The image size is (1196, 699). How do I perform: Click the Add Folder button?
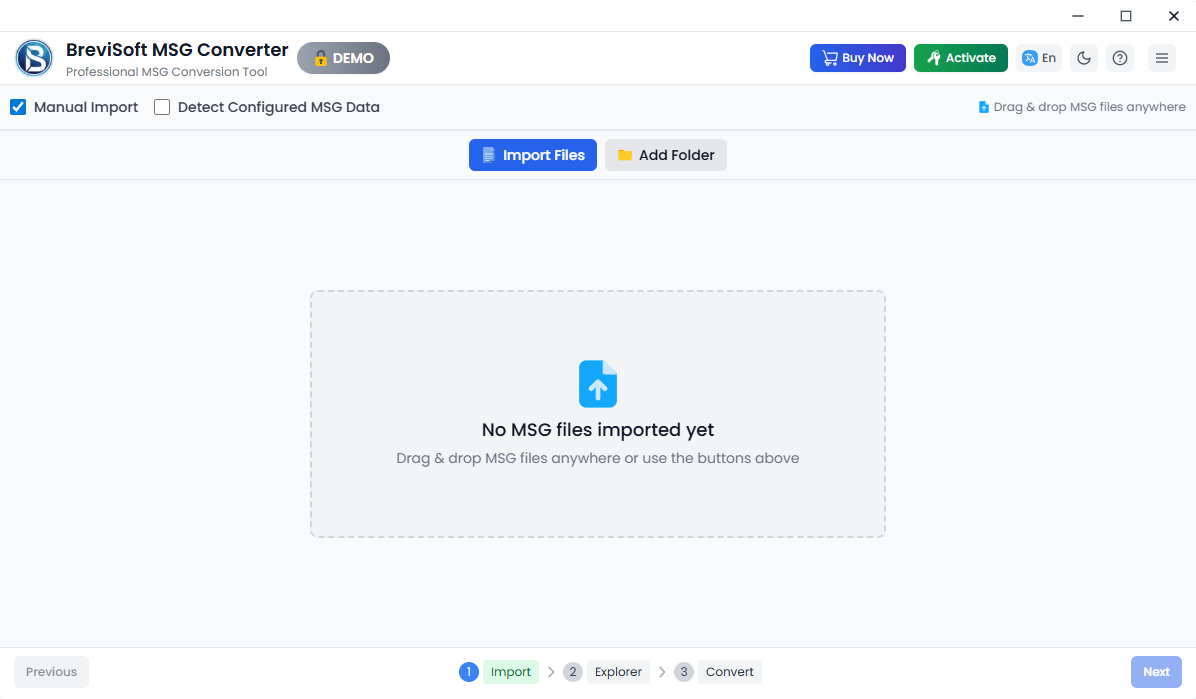tap(665, 155)
